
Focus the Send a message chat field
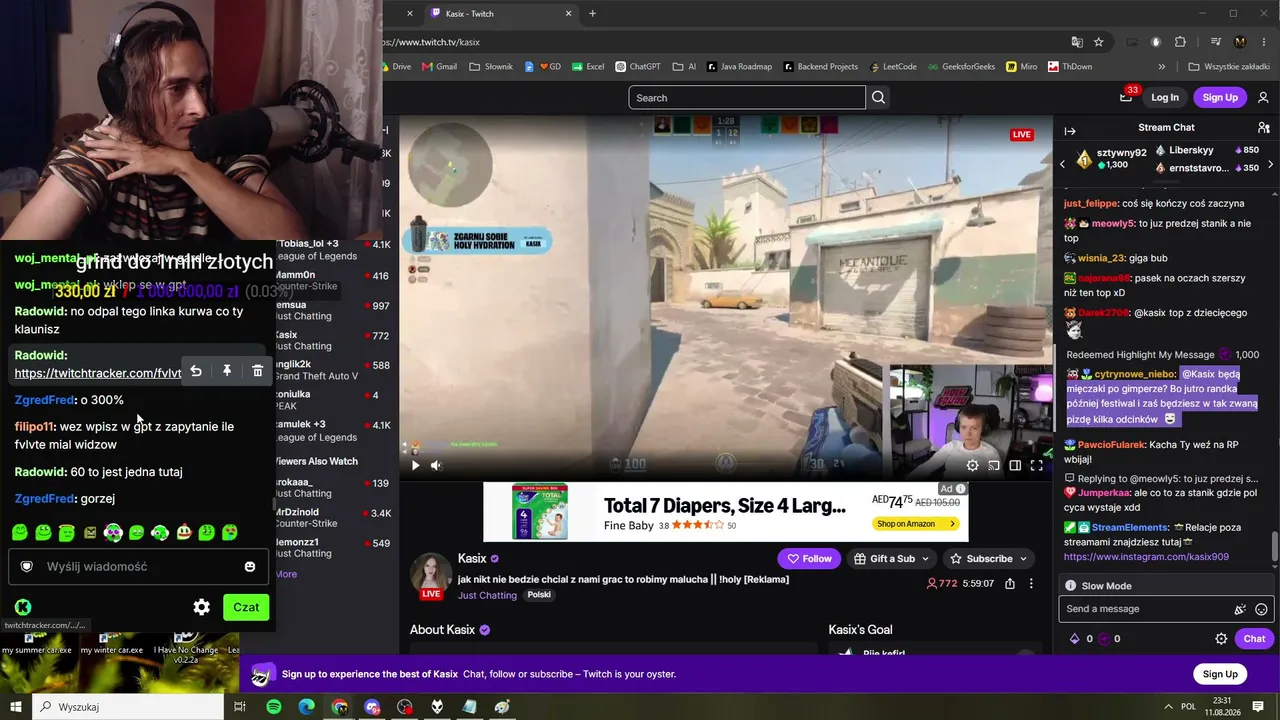(1145, 609)
